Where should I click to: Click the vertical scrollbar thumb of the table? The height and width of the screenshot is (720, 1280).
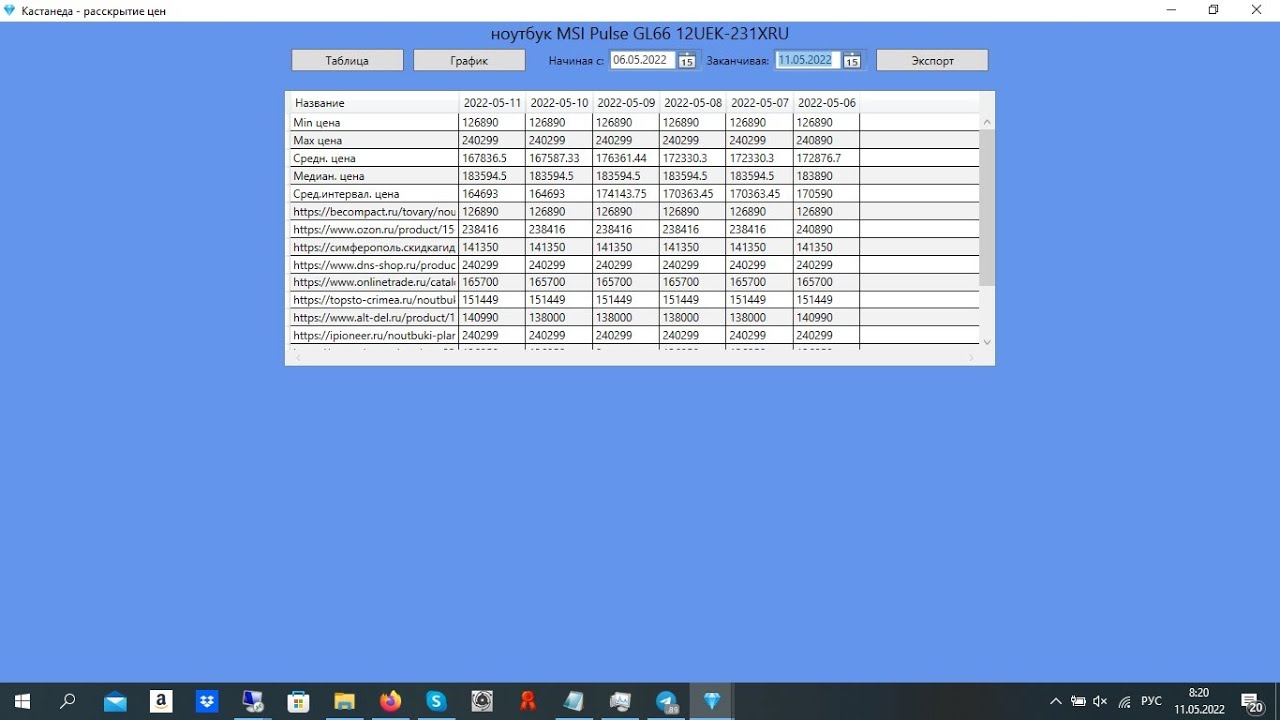pyautogui.click(x=987, y=208)
